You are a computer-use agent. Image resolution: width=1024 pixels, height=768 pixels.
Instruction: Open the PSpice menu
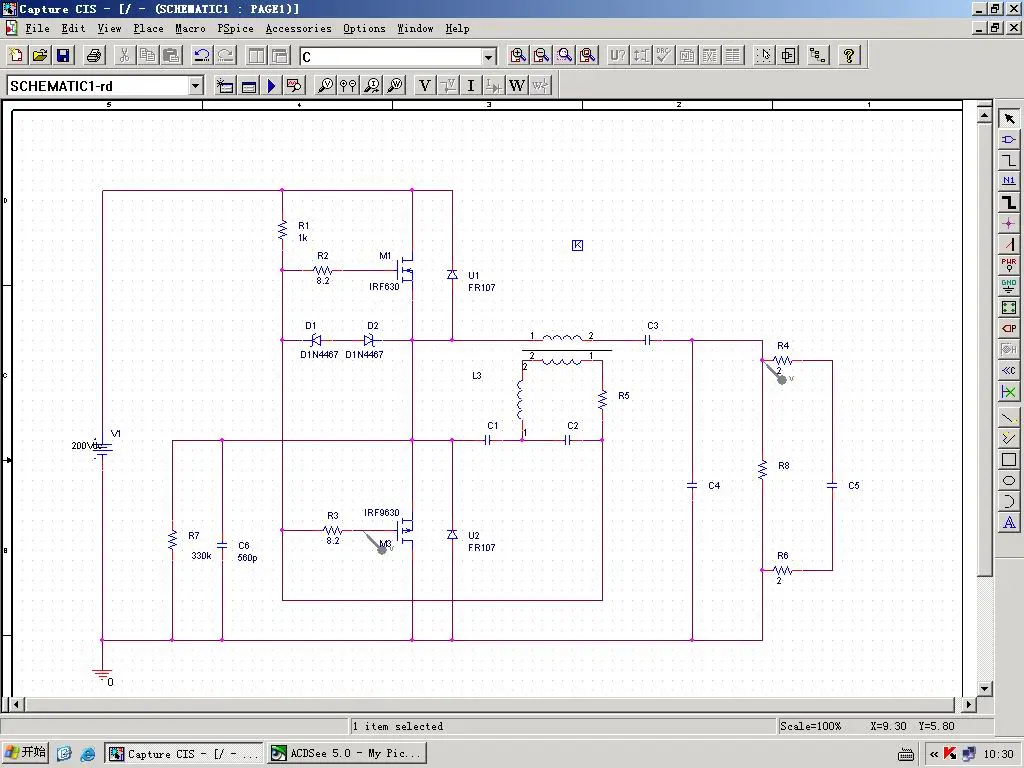coord(235,28)
